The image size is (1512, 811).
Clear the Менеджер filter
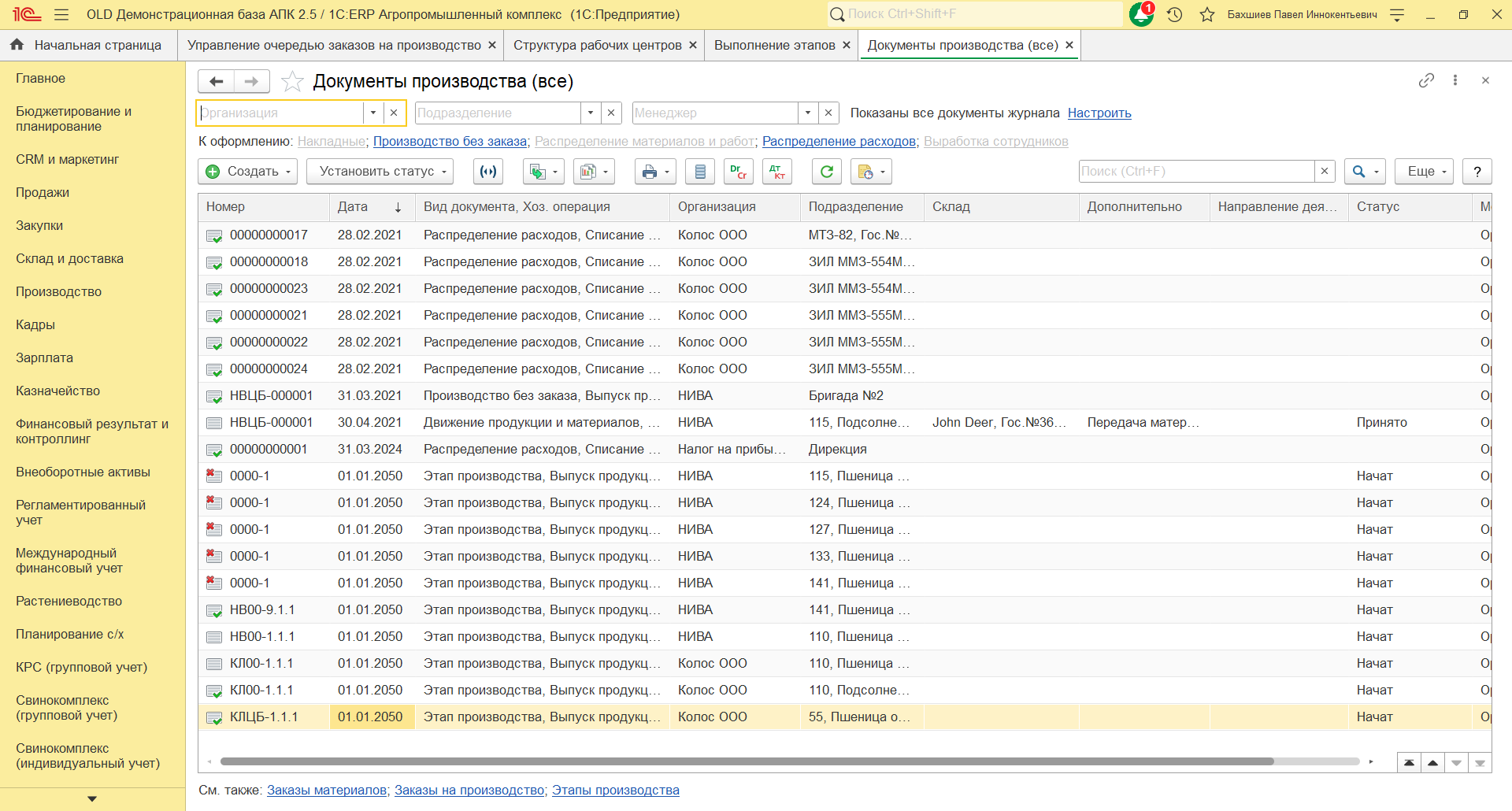coord(828,113)
